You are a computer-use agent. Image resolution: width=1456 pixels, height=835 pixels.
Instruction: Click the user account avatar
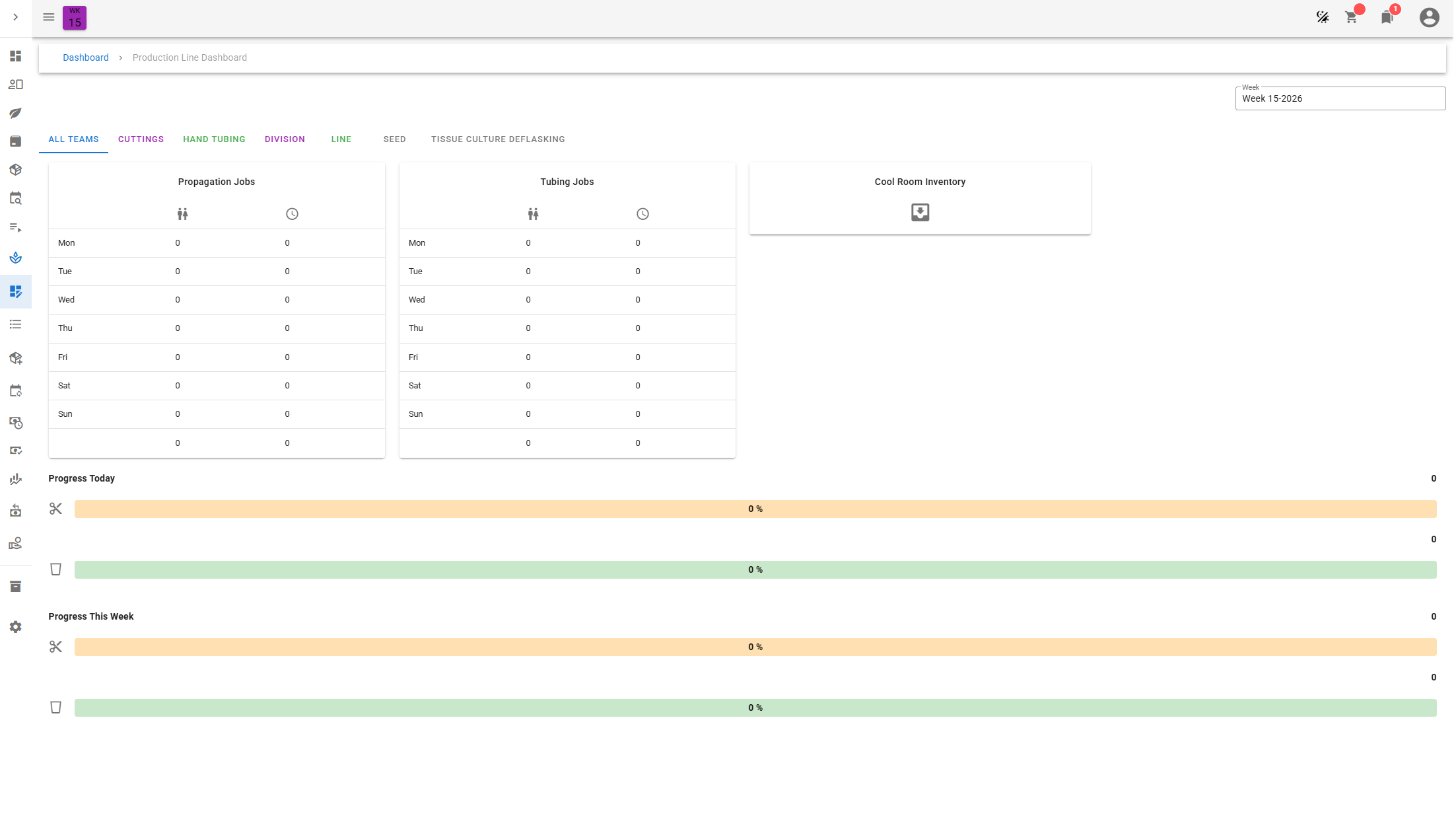click(1429, 18)
